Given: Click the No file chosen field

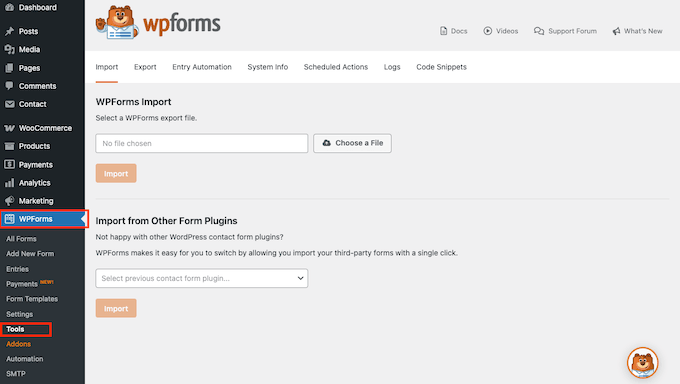Looking at the screenshot, I should click(202, 143).
